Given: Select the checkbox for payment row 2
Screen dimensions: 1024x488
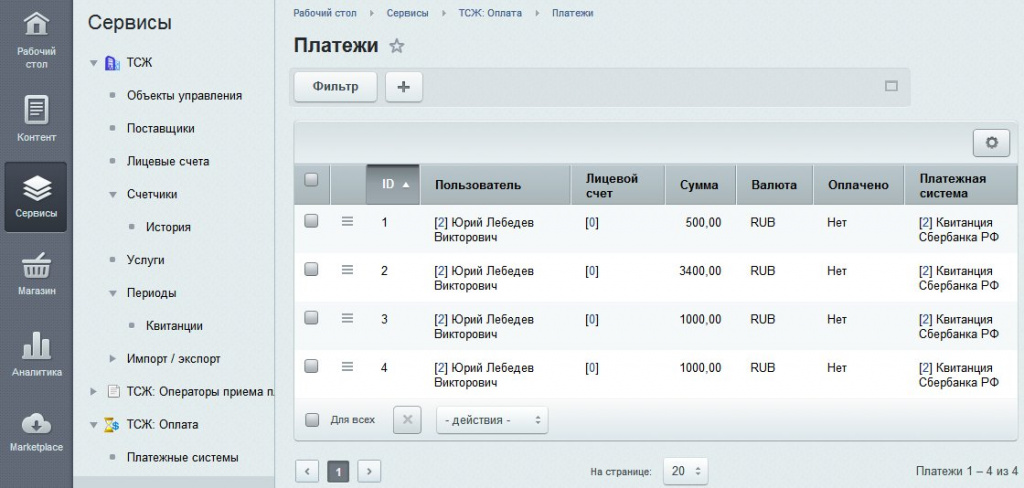Looking at the screenshot, I should coord(311,270).
